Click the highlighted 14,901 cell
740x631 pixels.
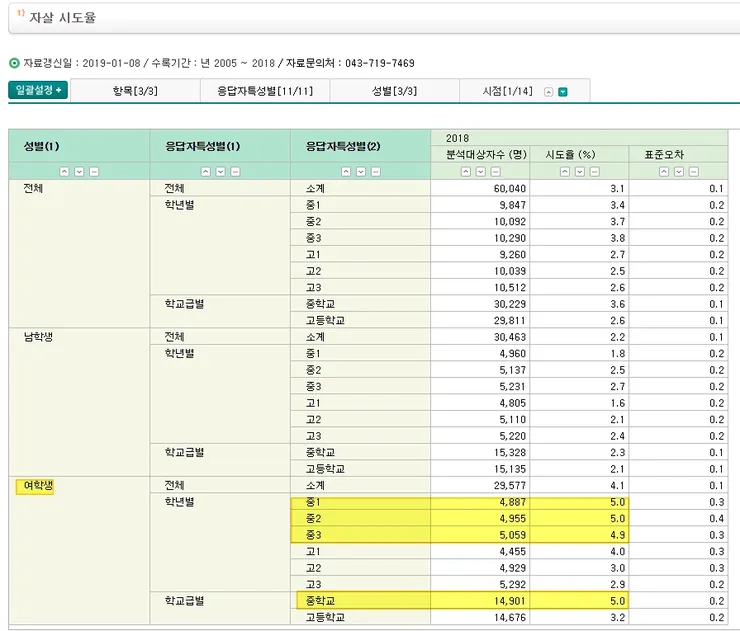[x=480, y=601]
